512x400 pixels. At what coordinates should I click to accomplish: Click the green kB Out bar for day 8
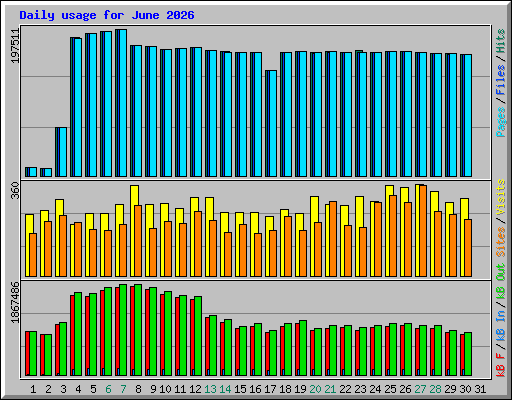(x=138, y=330)
